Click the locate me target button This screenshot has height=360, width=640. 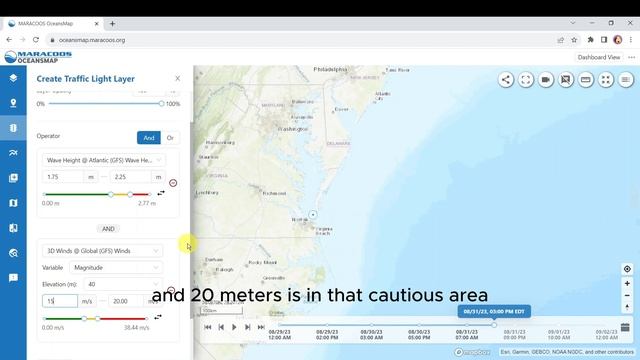tap(627, 269)
